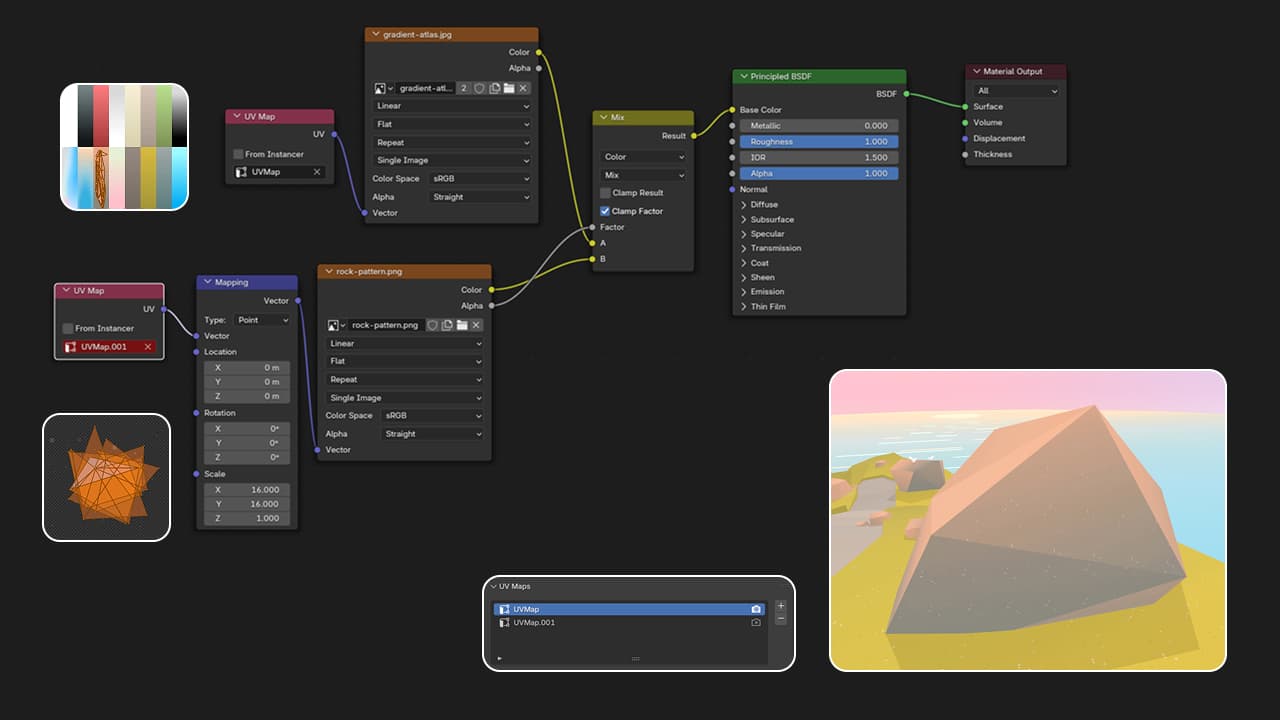This screenshot has width=1280, height=720.
Task: Remove a UV map with the minus button
Action: [x=781, y=619]
